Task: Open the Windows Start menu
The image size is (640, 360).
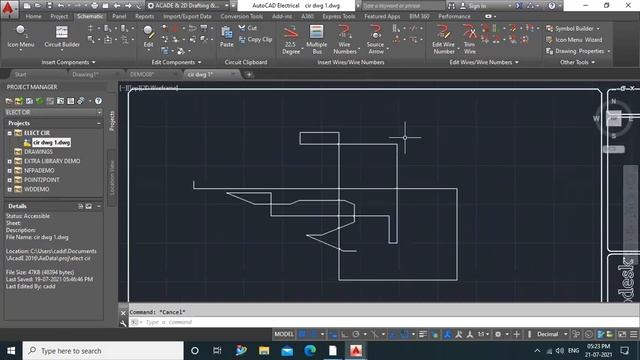Action: pos(11,351)
